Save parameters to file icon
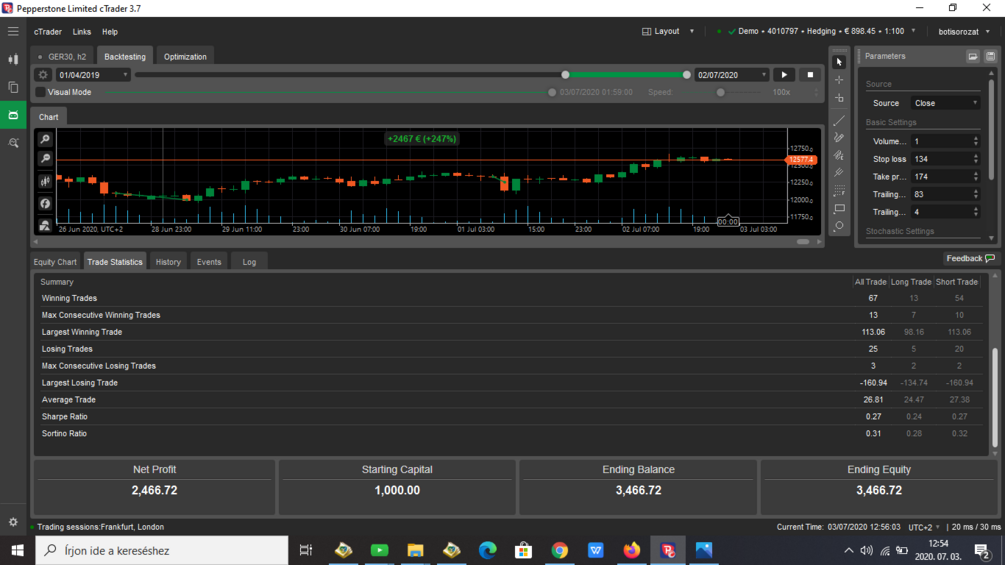 [x=990, y=56]
